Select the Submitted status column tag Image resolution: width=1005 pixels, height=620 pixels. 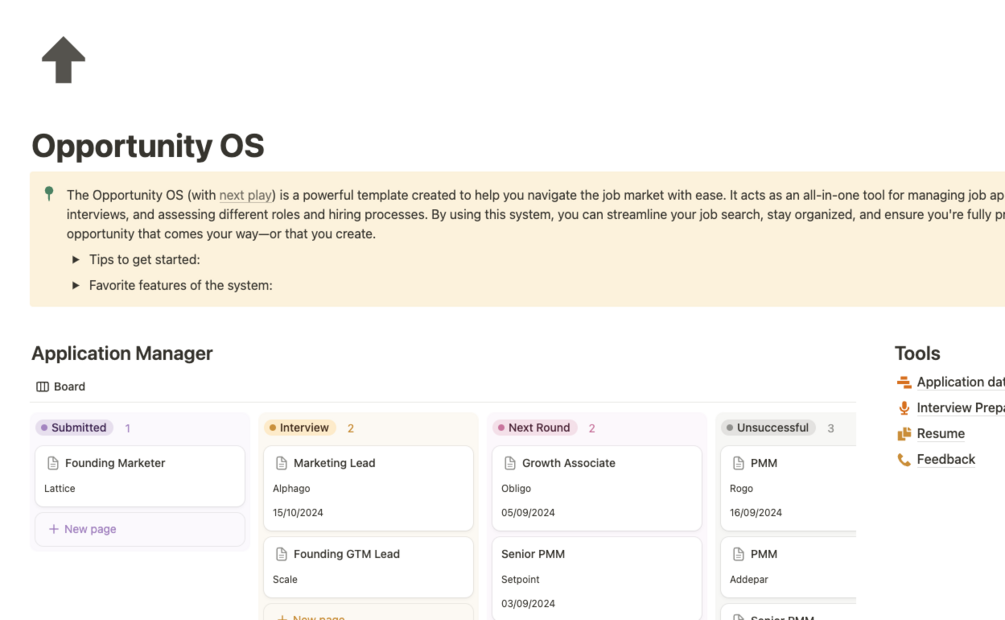click(x=75, y=428)
